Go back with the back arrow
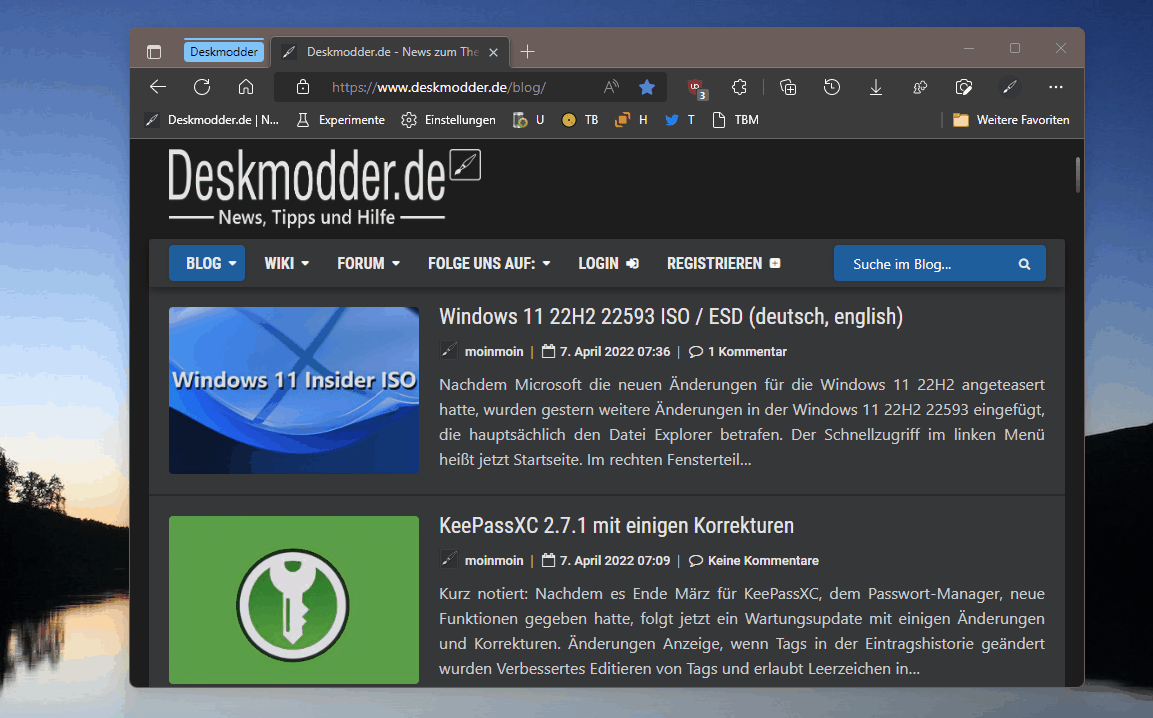The image size is (1153, 718). [157, 87]
